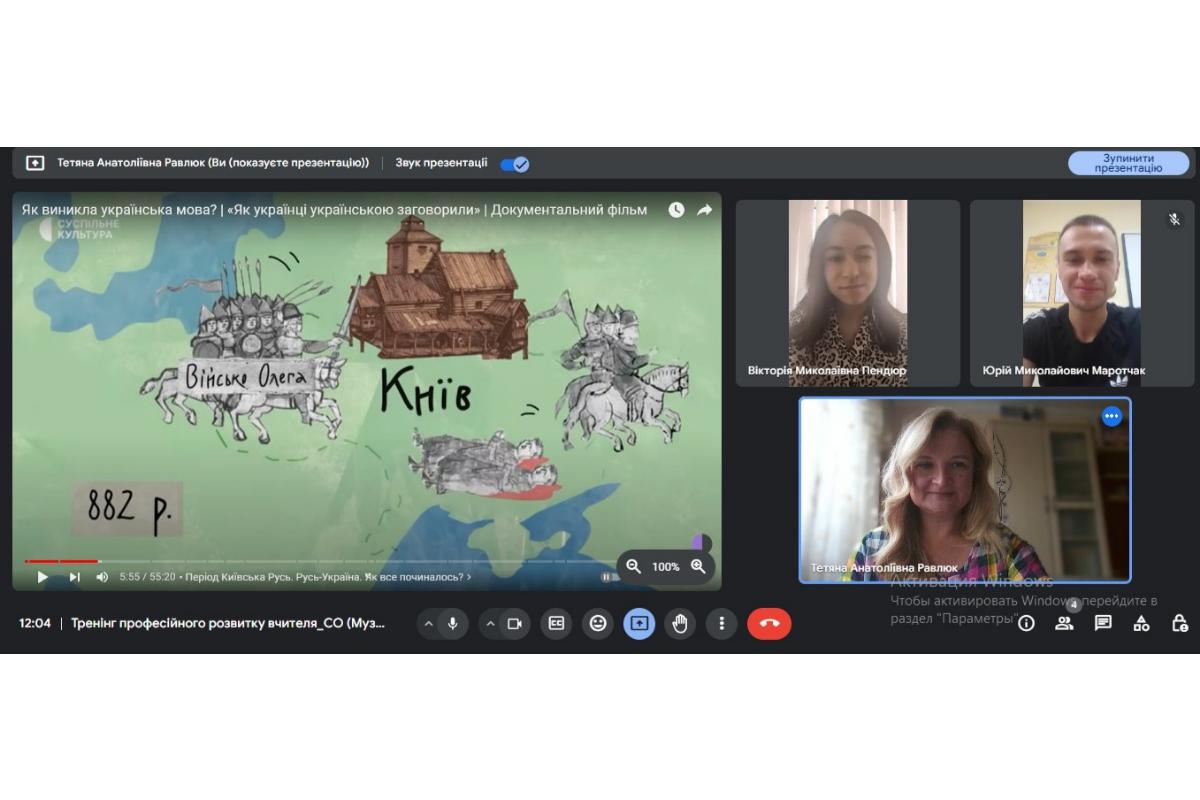Screen dimensions: 1200x800
Task: Zoom out the presentation view
Action: point(633,567)
